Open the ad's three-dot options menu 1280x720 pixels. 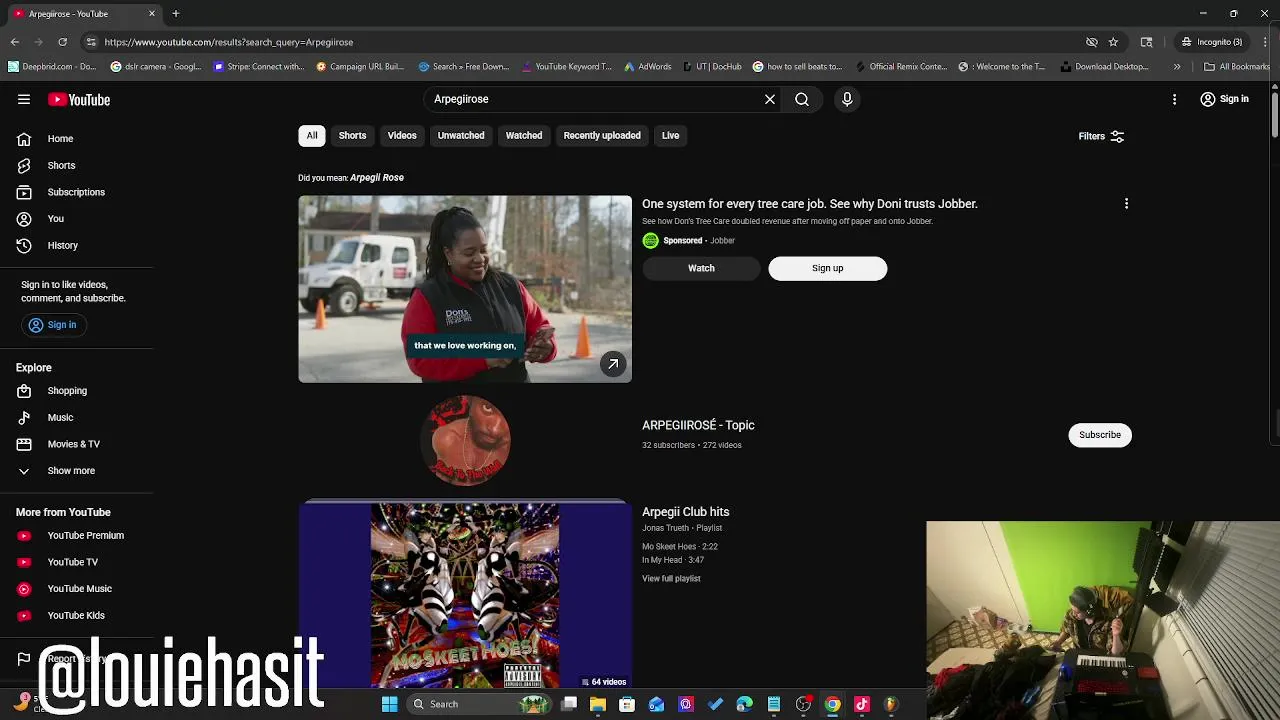pyautogui.click(x=1126, y=204)
